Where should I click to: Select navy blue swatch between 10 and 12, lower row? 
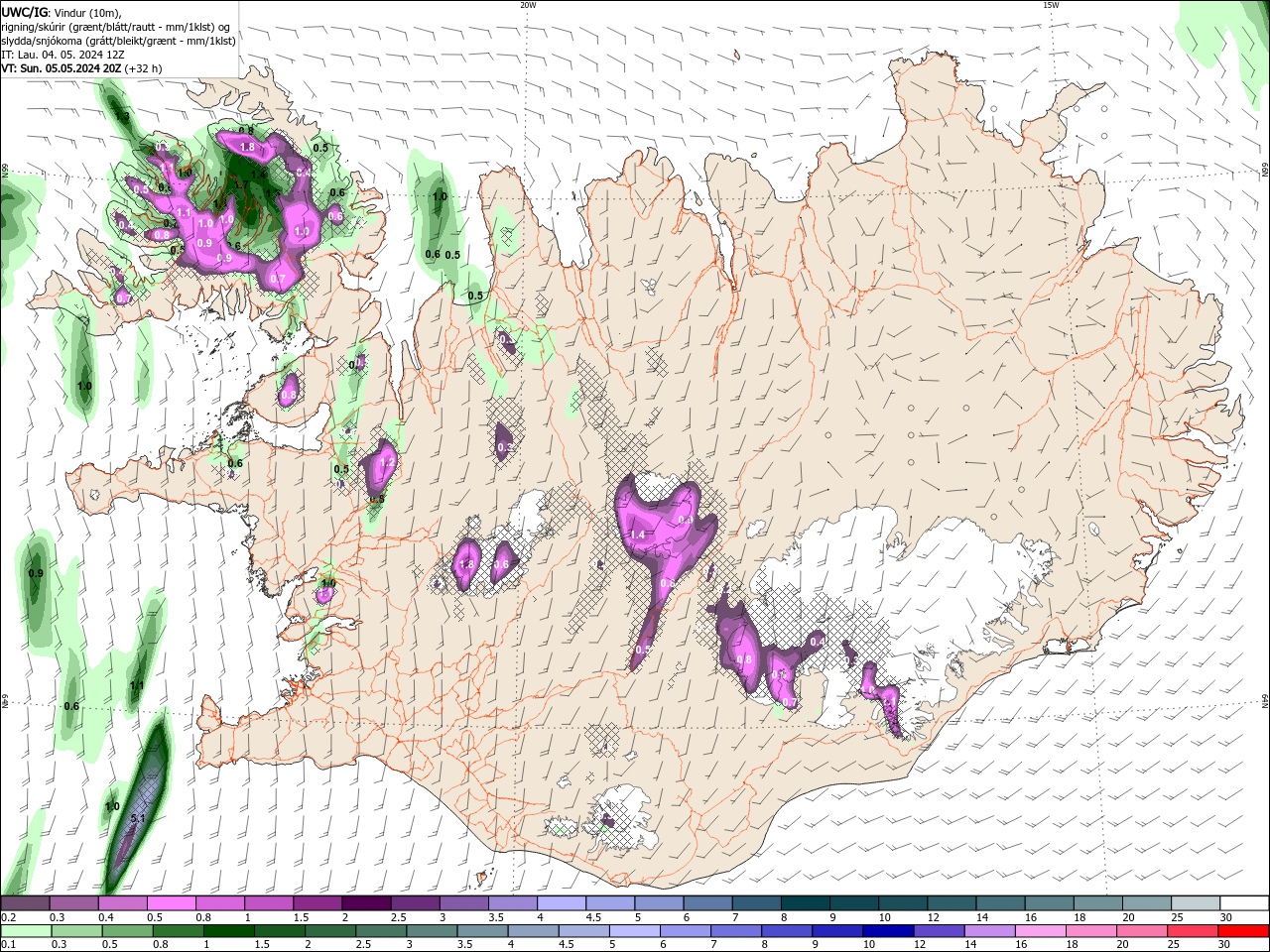click(x=887, y=931)
